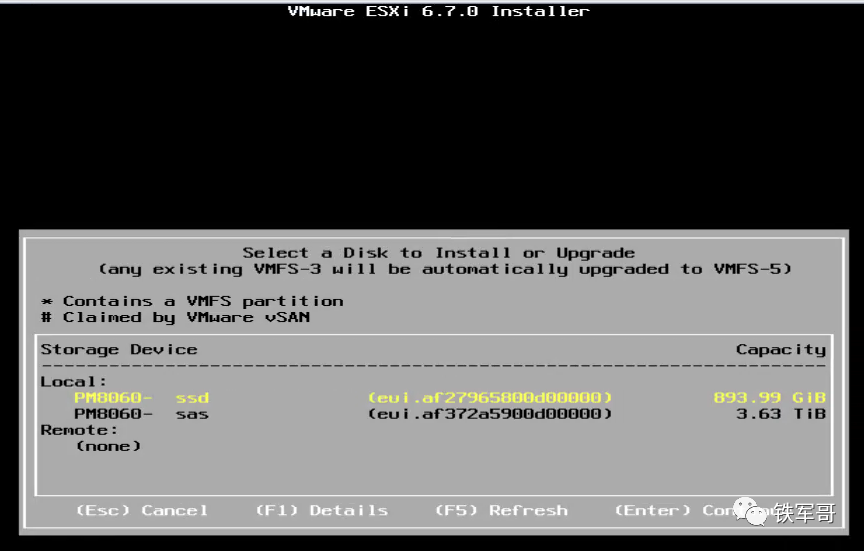Click the Remote: section label
The image size is (864, 551).
click(x=79, y=430)
